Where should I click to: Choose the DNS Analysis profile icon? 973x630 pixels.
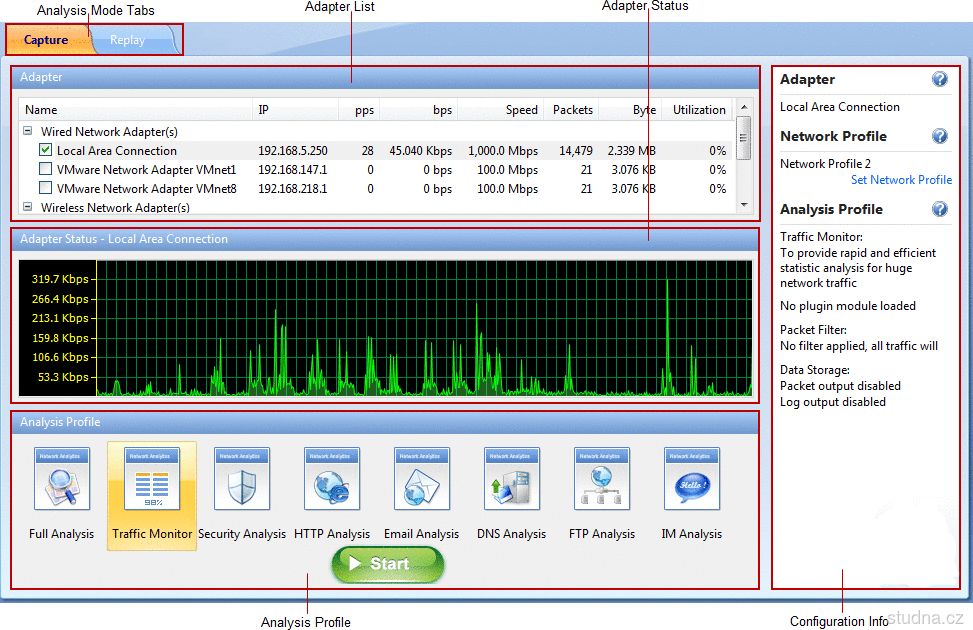click(x=512, y=480)
